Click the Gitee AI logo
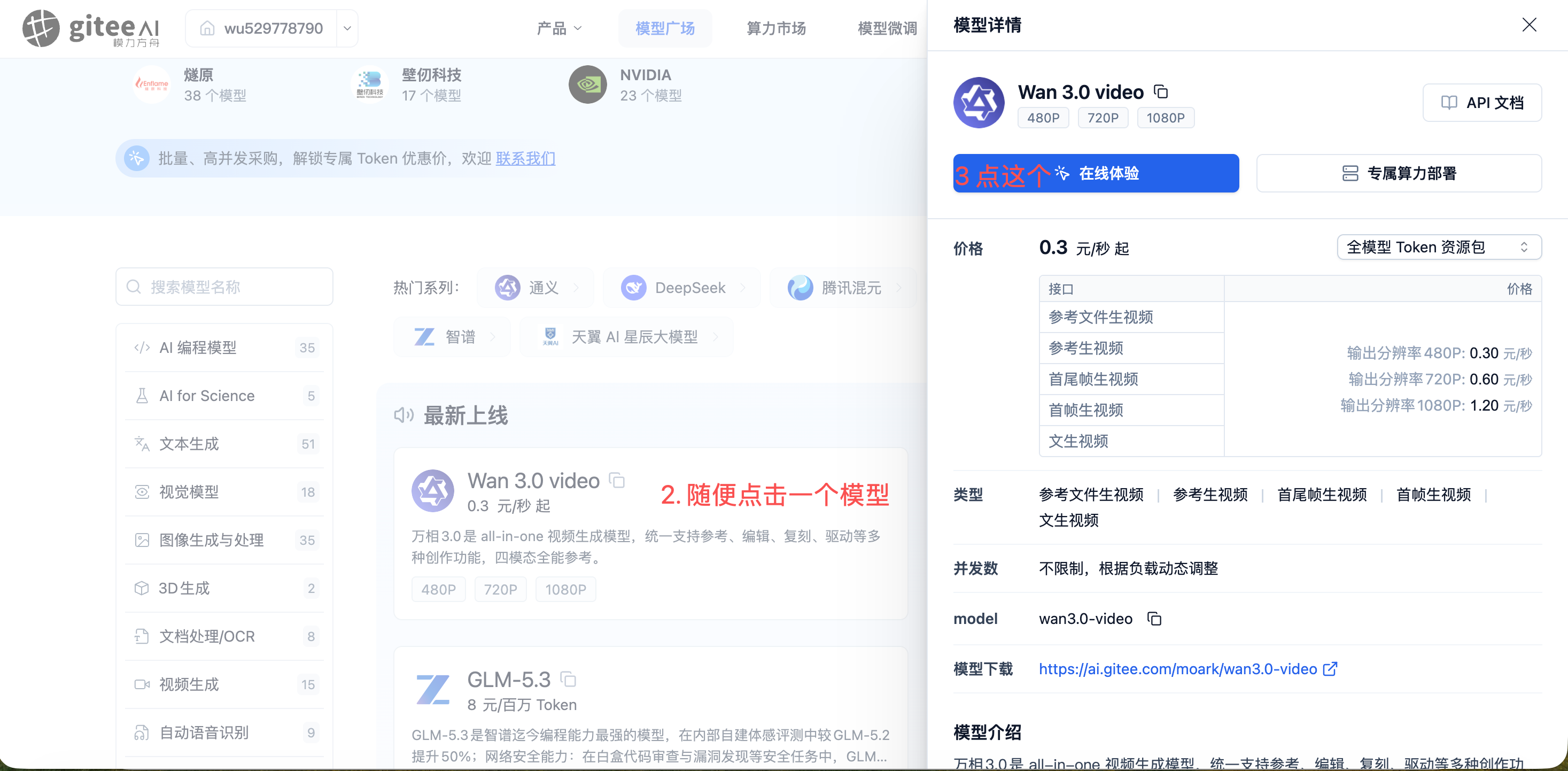The image size is (1568, 771). pyautogui.click(x=91, y=28)
